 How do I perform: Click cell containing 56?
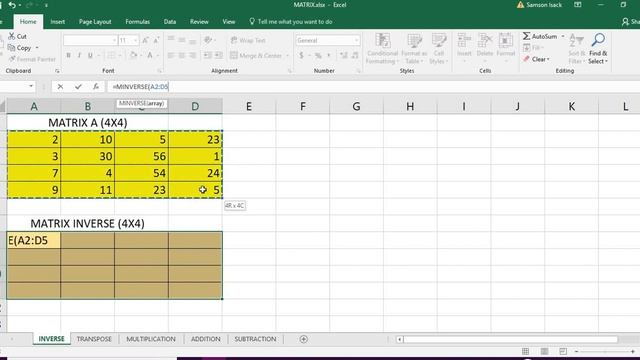(141, 156)
